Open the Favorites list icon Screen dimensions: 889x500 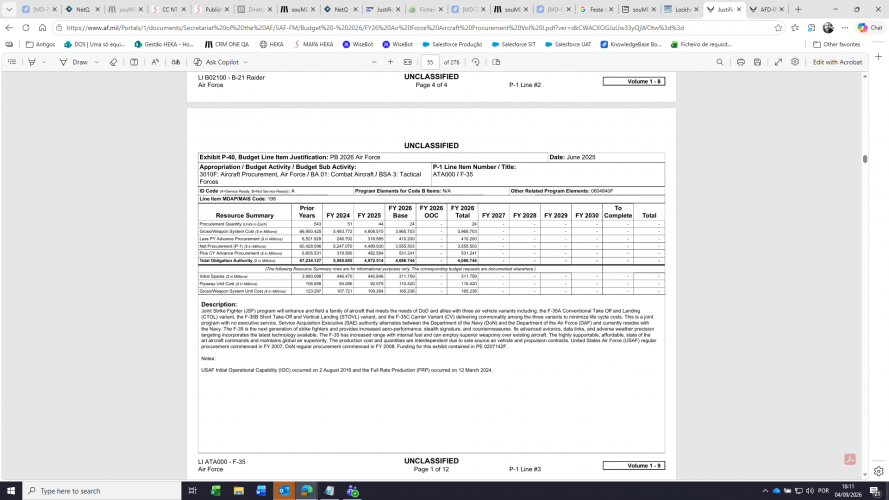click(x=795, y=28)
